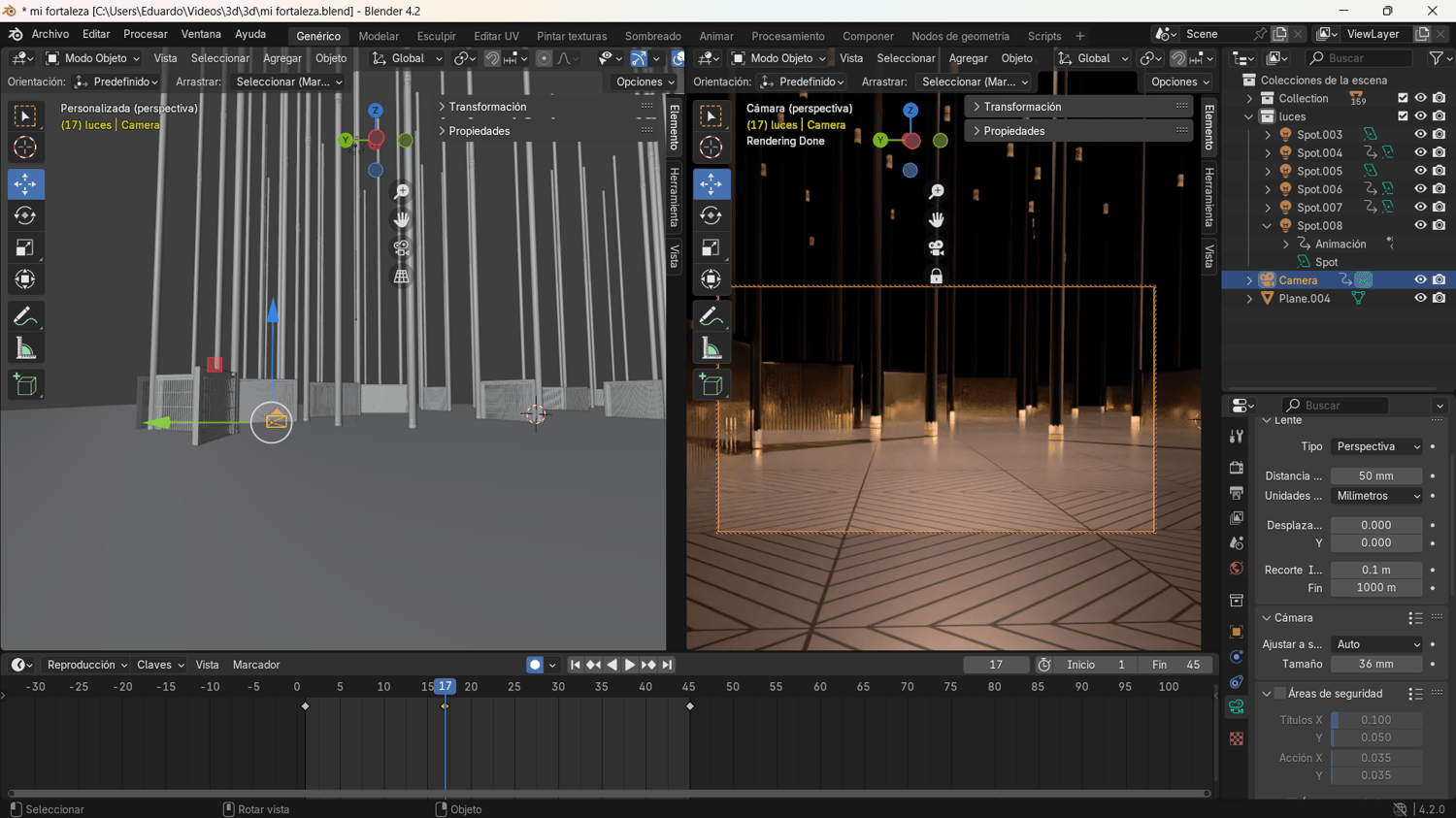Hide Spot.005 light in viewport
The width and height of the screenshot is (1456, 818).
point(1420,171)
